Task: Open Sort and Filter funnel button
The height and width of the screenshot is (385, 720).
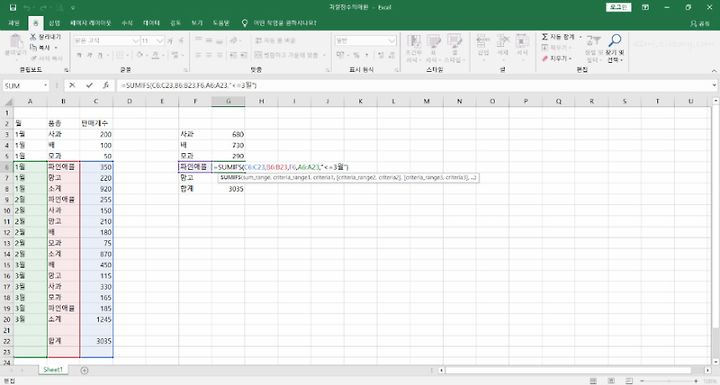Action: point(593,48)
